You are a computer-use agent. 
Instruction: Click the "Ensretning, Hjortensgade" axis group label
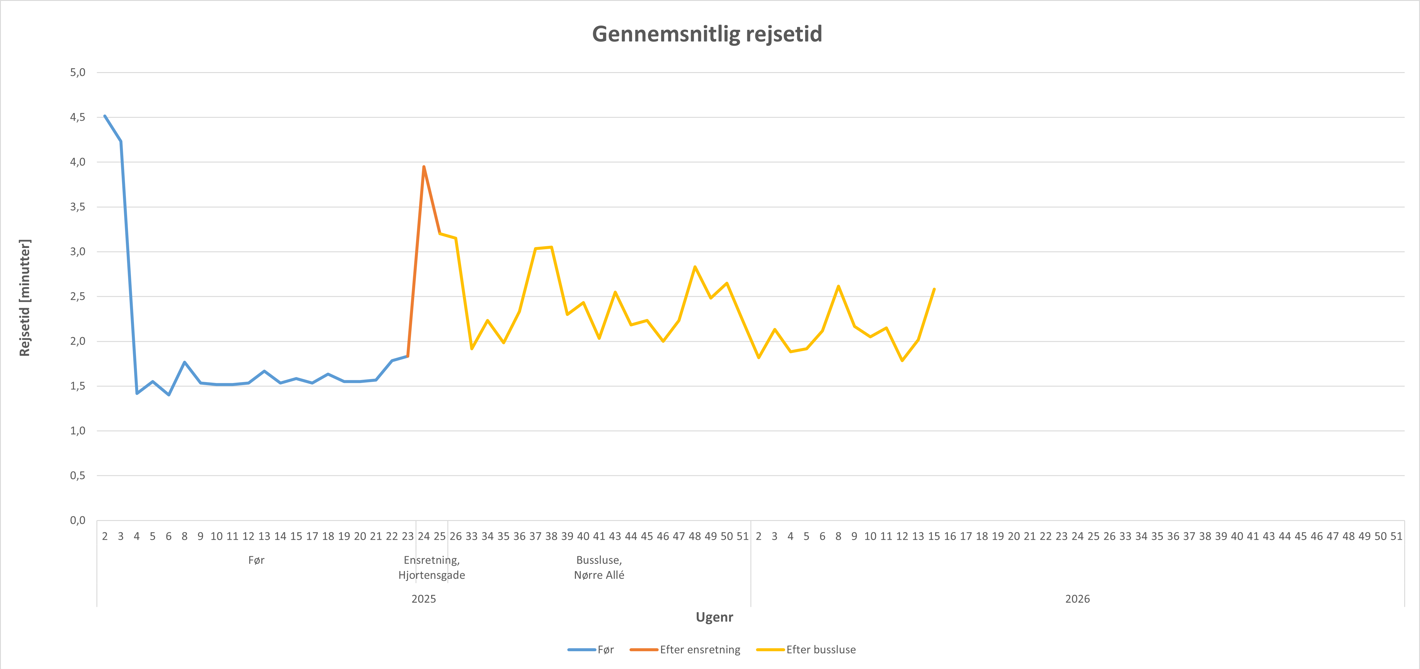[x=431, y=568]
